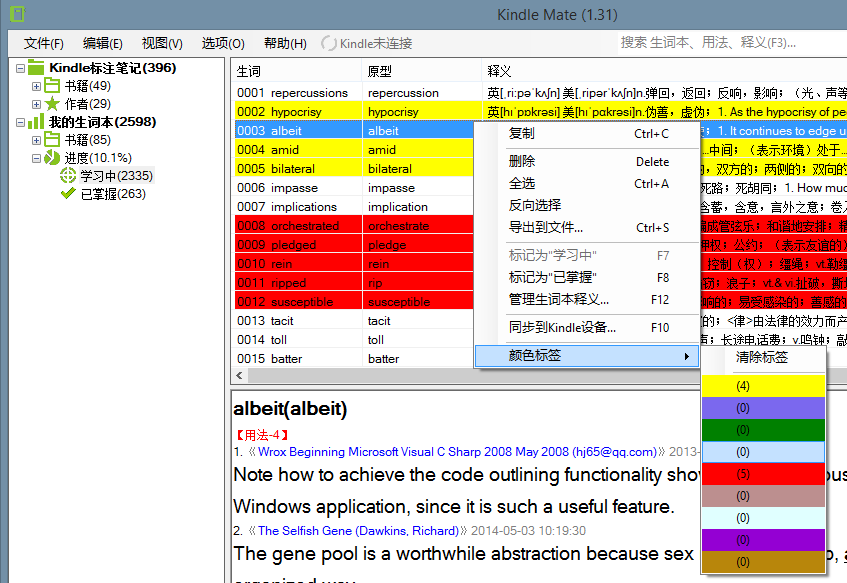847x583 pixels.
Task: Open the 帮助(H) menu
Action: (x=285, y=43)
